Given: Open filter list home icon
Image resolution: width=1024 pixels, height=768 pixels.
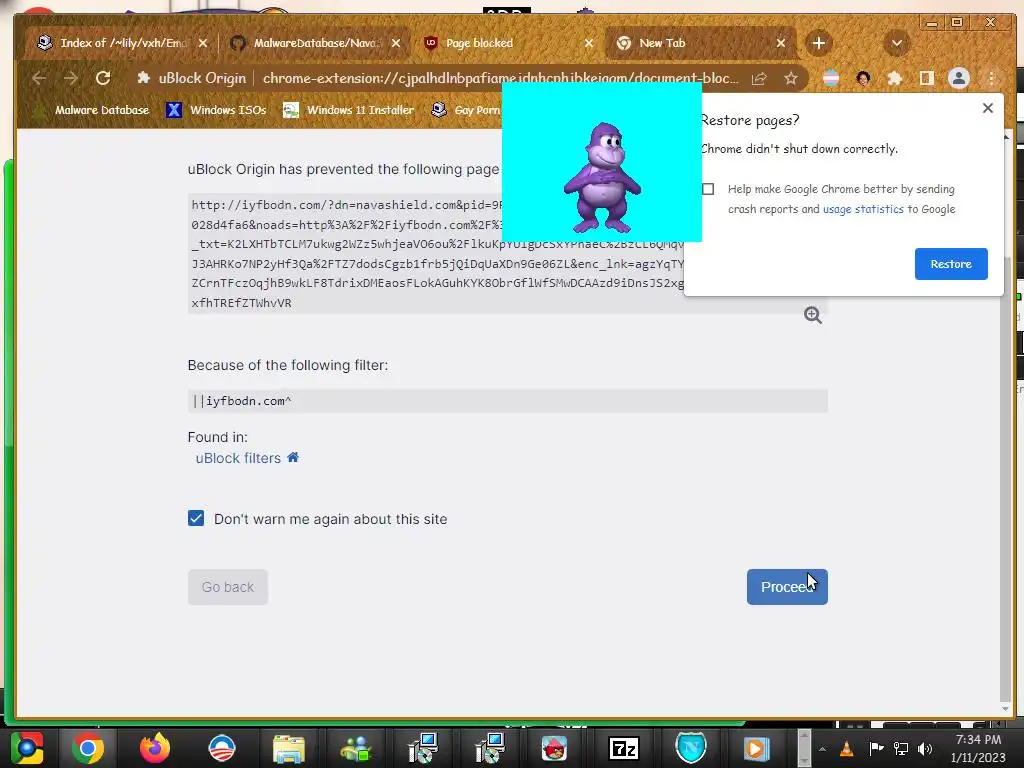Looking at the screenshot, I should [293, 457].
